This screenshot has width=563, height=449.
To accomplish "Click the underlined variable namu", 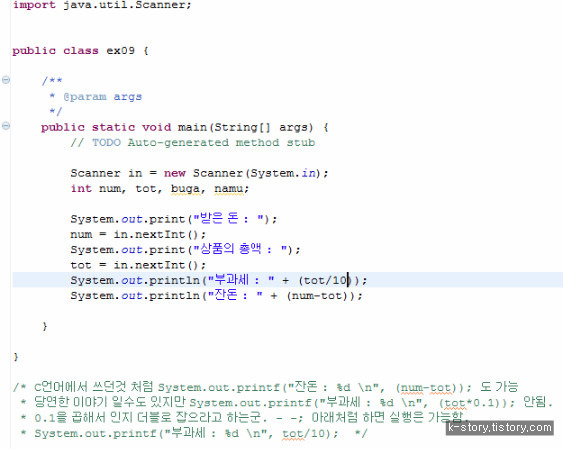I will click(229, 189).
